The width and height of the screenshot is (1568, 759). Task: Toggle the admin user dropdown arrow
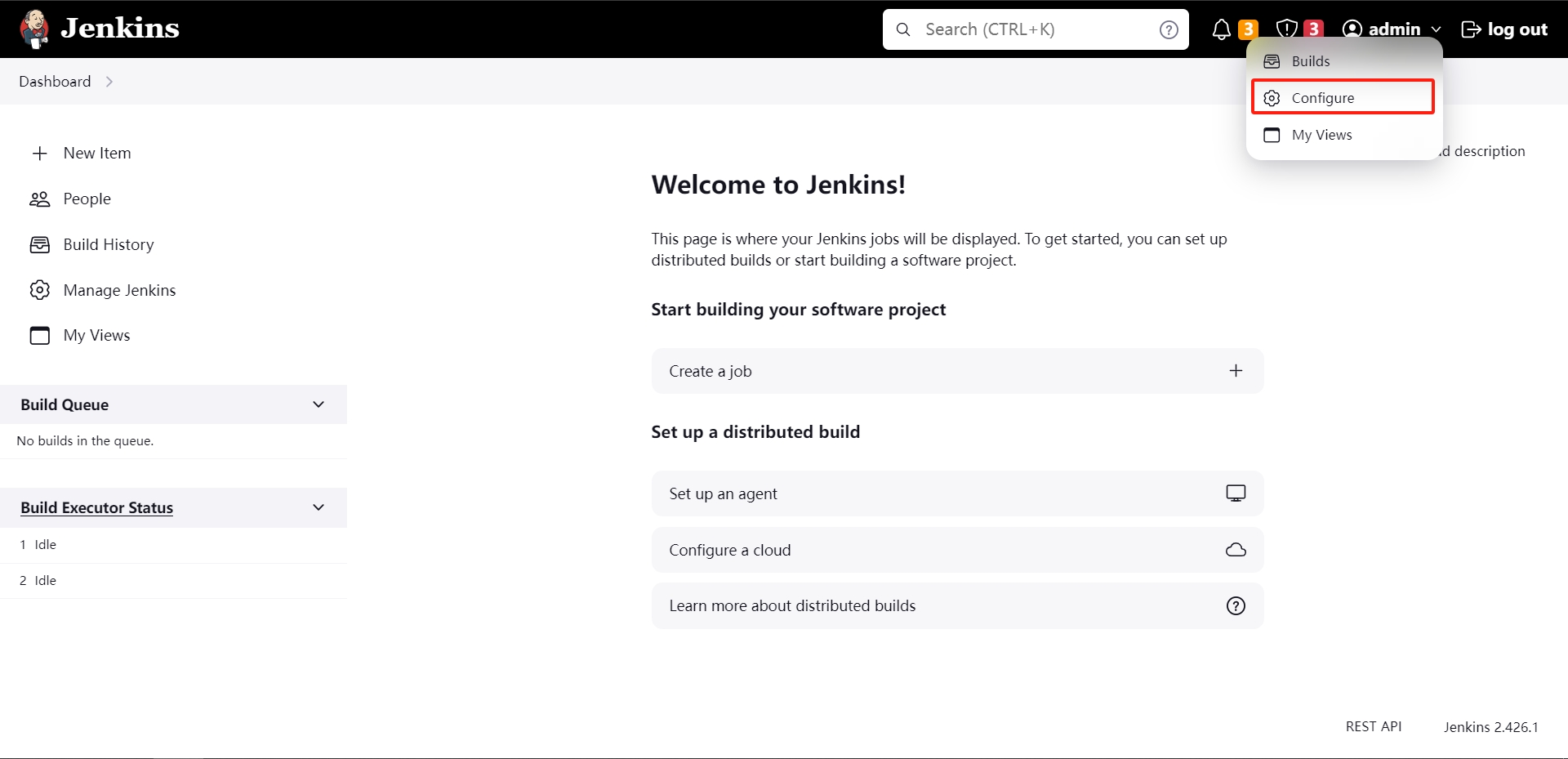(x=1436, y=29)
